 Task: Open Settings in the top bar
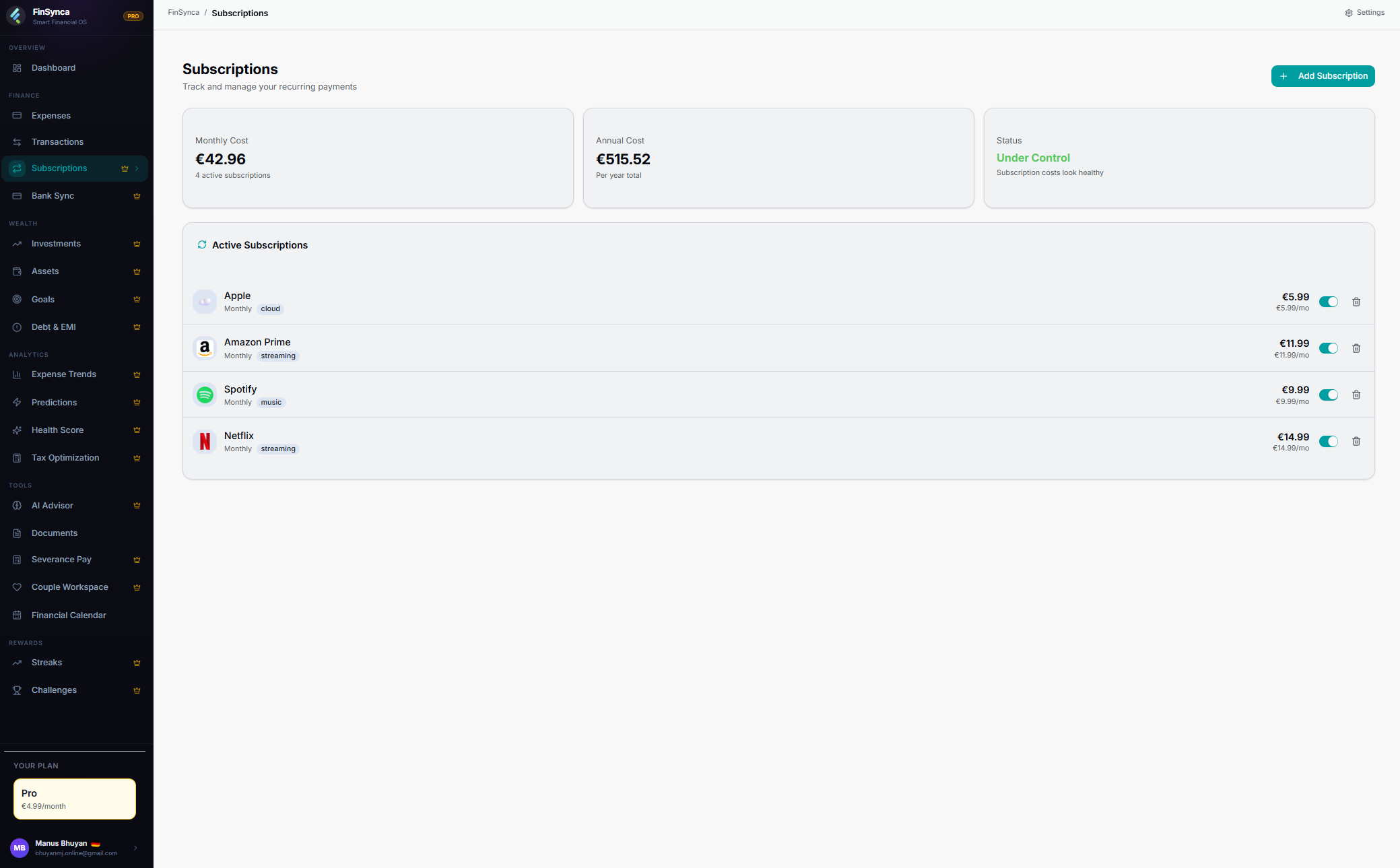[1364, 13]
